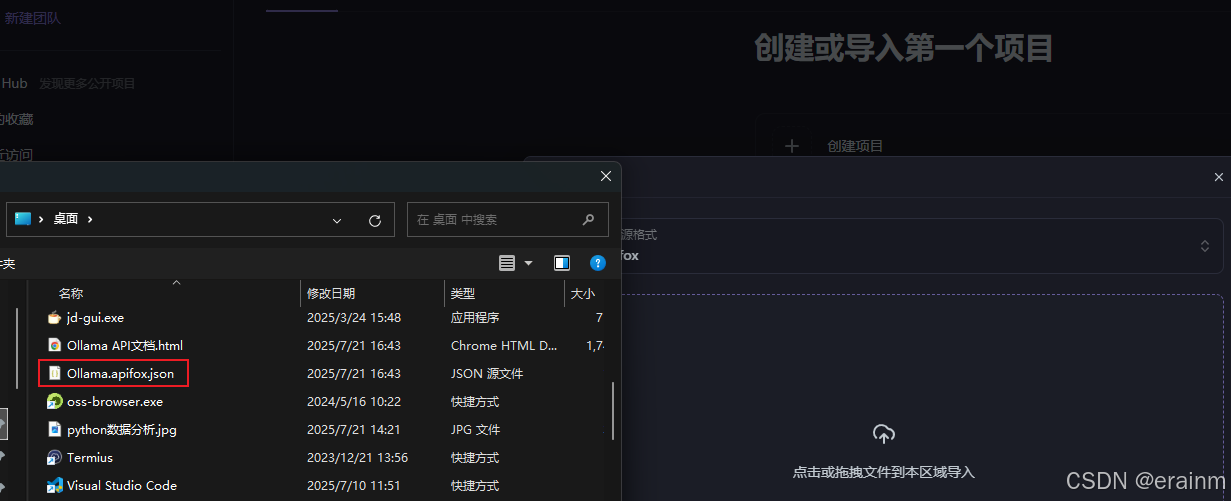Image resolution: width=1231 pixels, height=501 pixels.
Task: Click 创建项目 in Apifox
Action: point(856,146)
